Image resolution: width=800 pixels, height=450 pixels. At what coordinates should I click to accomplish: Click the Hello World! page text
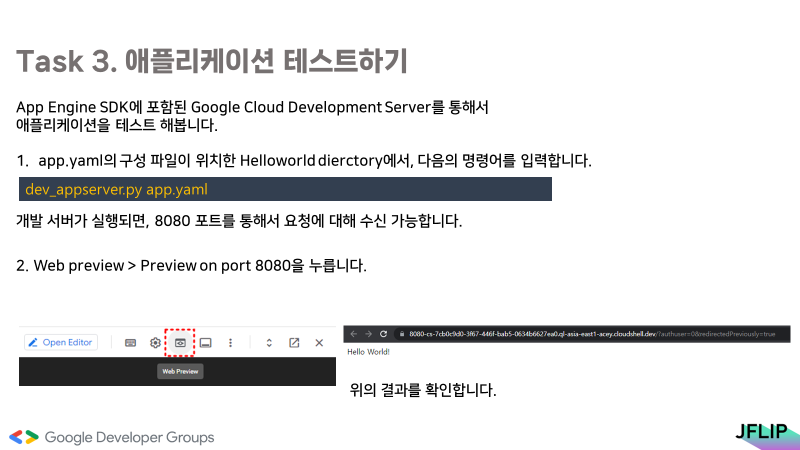(x=368, y=352)
